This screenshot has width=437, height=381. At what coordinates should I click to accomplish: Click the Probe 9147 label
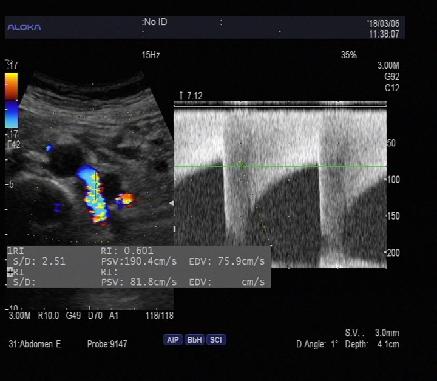tap(107, 344)
